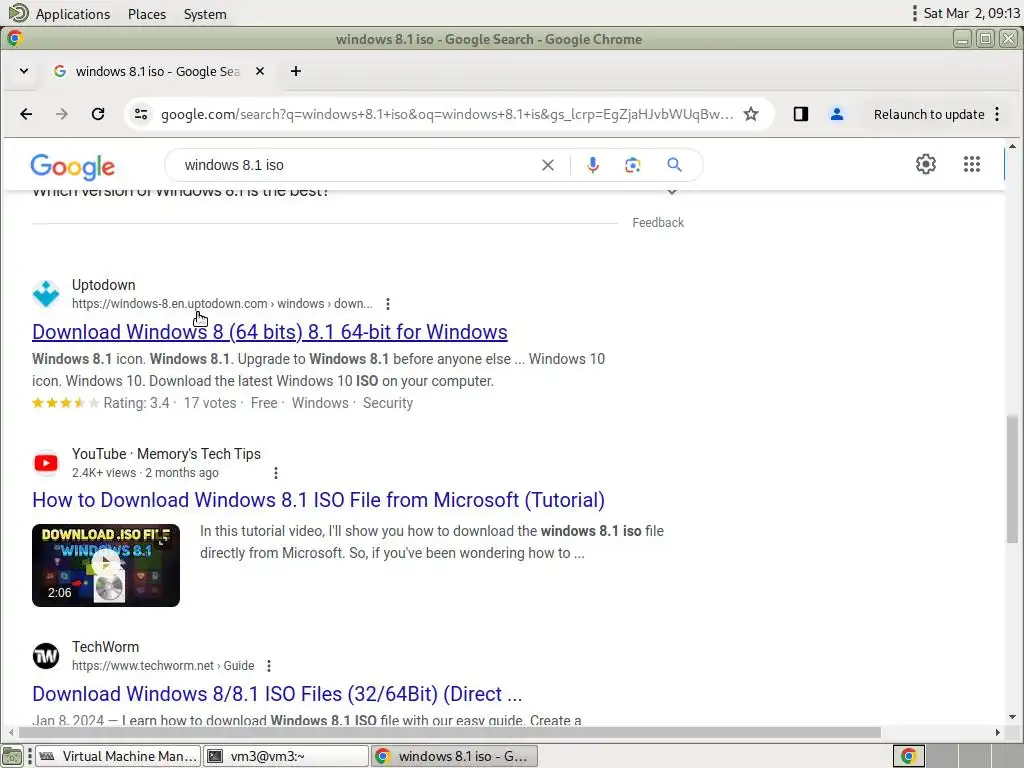Click 'Rating: 3.4' text under Uptodown result

pyautogui.click(x=136, y=403)
